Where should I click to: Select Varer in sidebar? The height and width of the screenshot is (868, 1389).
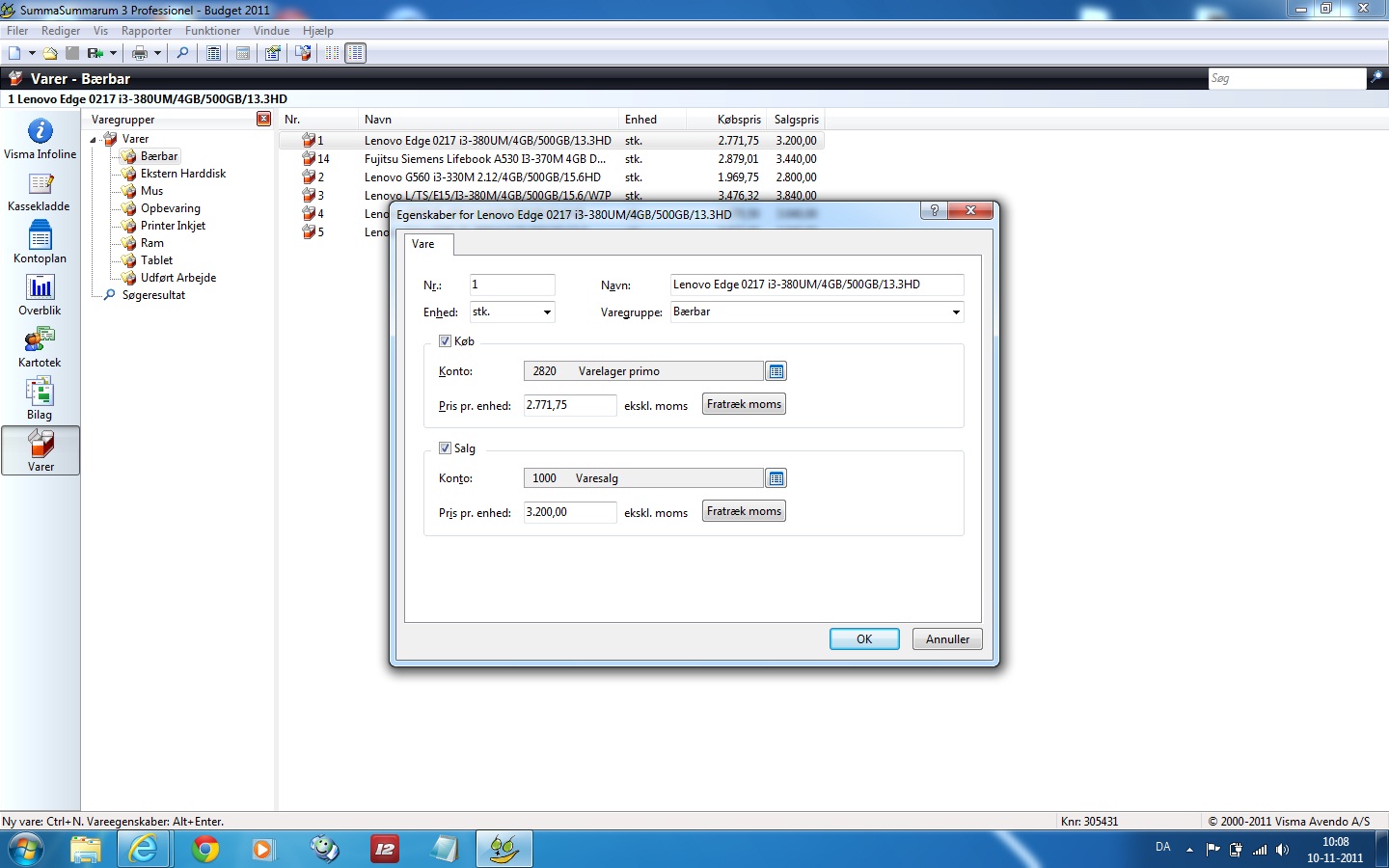click(41, 450)
